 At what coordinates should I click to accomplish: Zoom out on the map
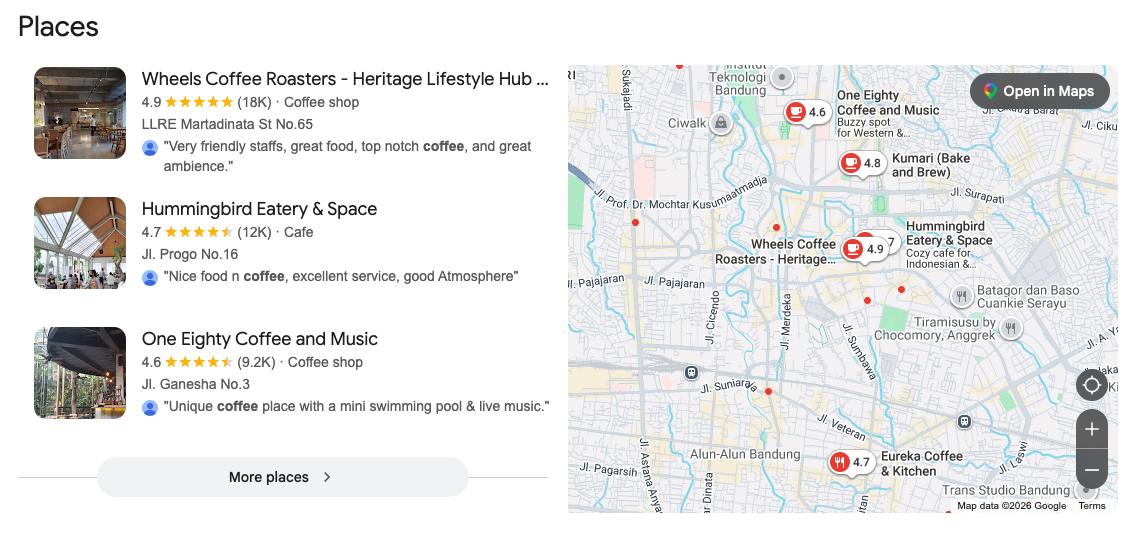(1092, 470)
